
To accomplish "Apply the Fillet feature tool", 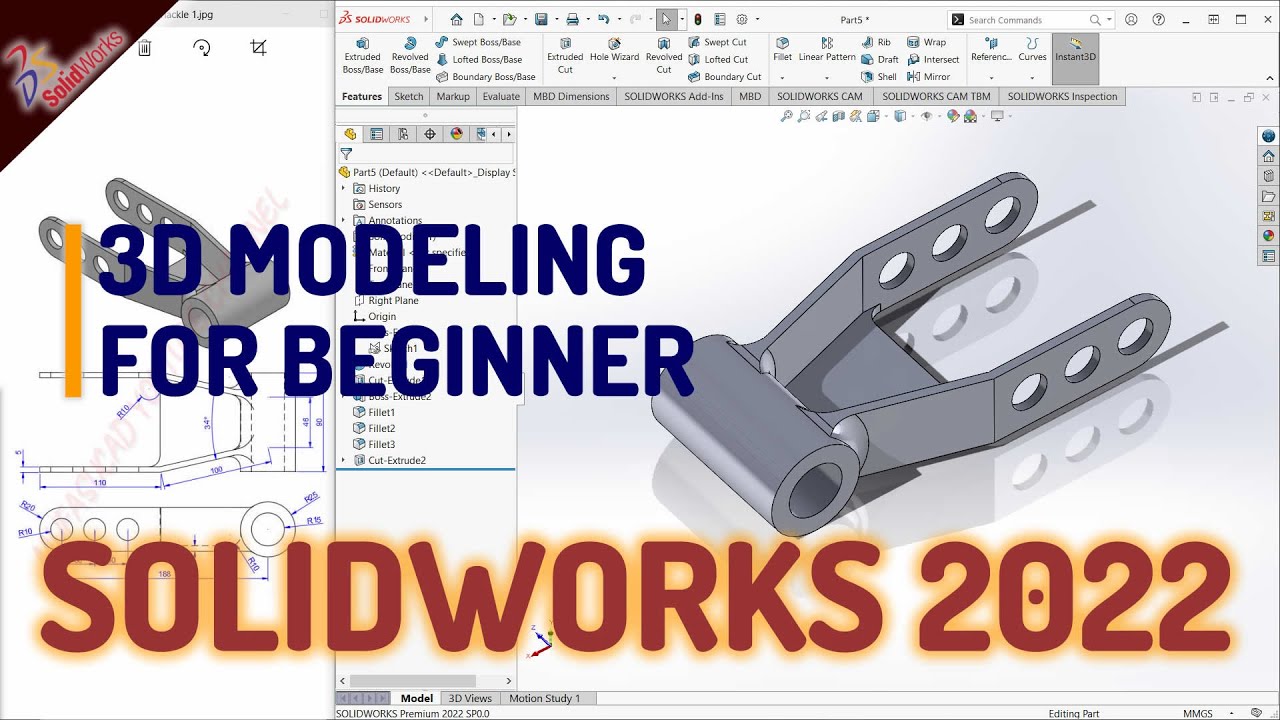I will 782,50.
